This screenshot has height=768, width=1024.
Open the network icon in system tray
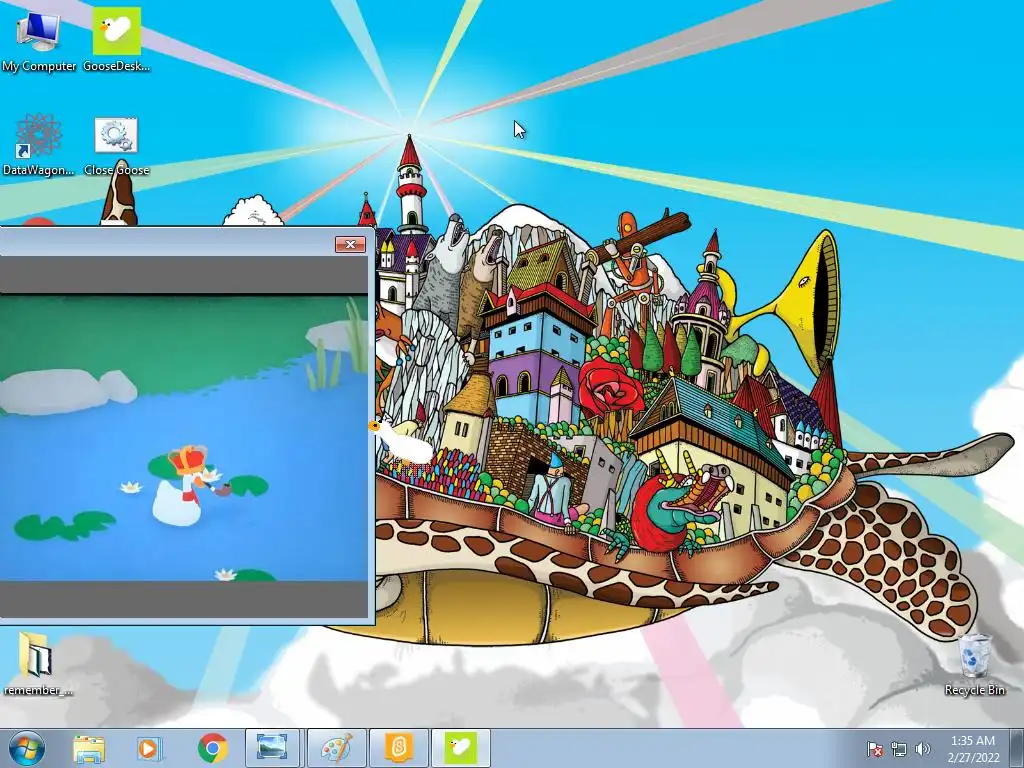click(x=899, y=749)
